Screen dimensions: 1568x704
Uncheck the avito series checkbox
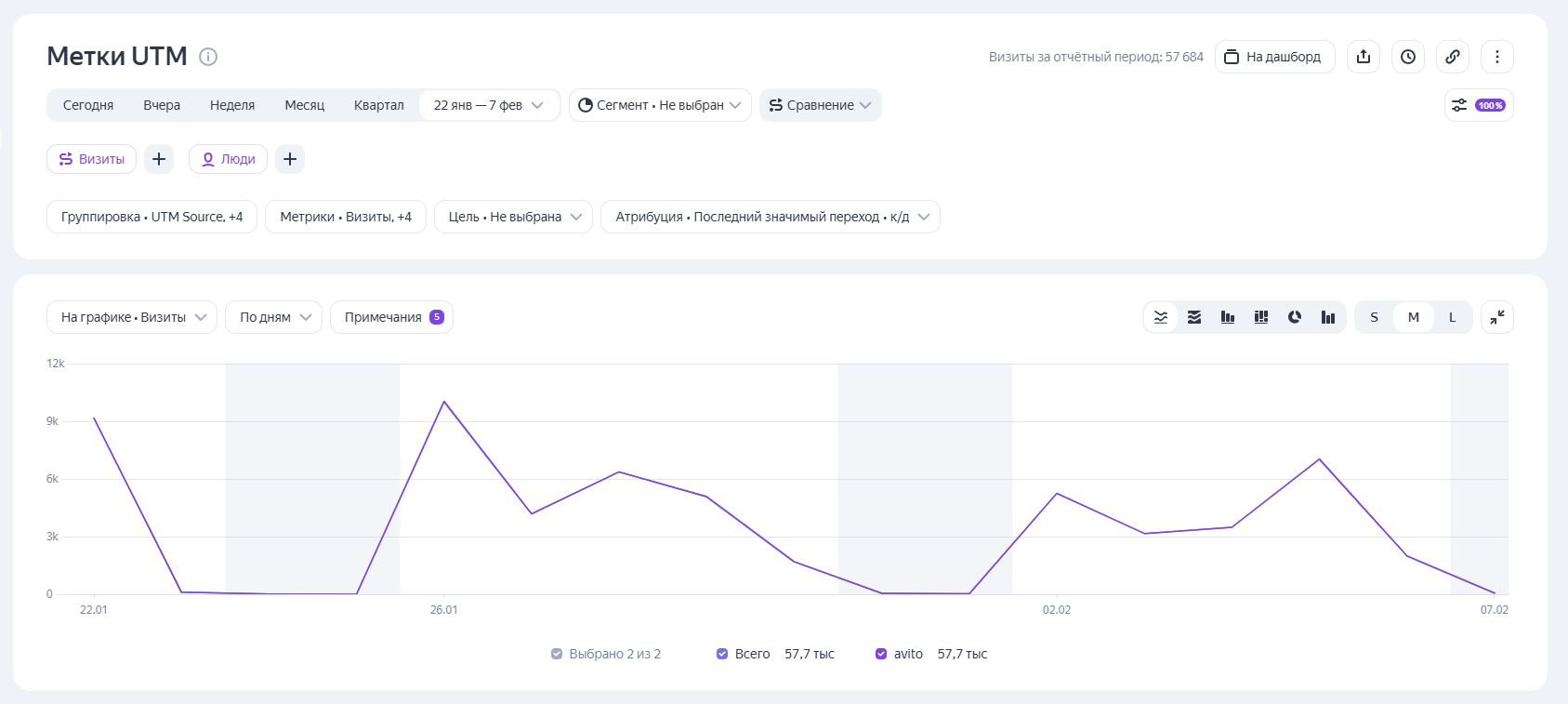[x=881, y=654]
